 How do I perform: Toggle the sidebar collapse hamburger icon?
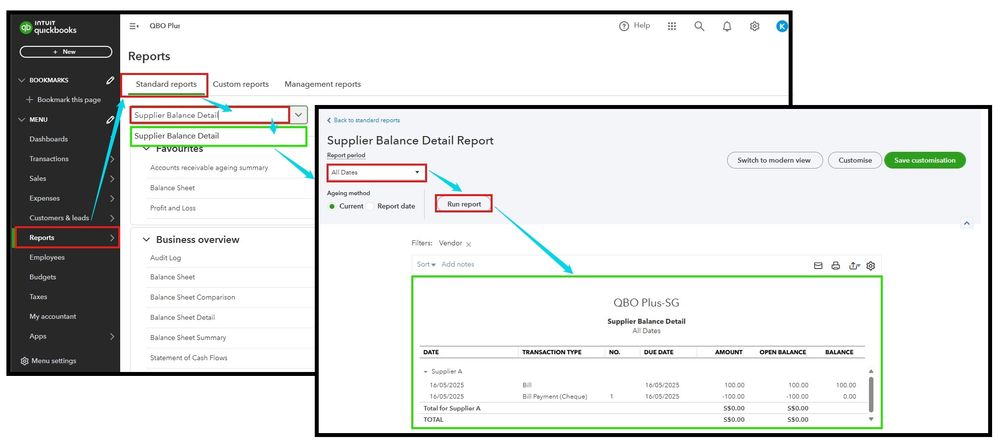coord(134,26)
